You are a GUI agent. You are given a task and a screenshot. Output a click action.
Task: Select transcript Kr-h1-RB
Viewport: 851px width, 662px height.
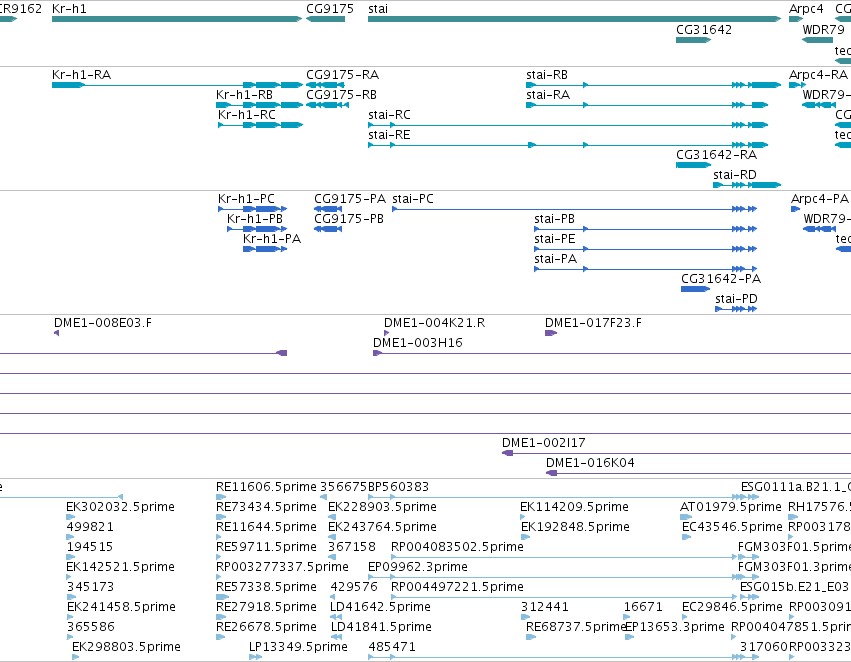pyautogui.click(x=259, y=105)
